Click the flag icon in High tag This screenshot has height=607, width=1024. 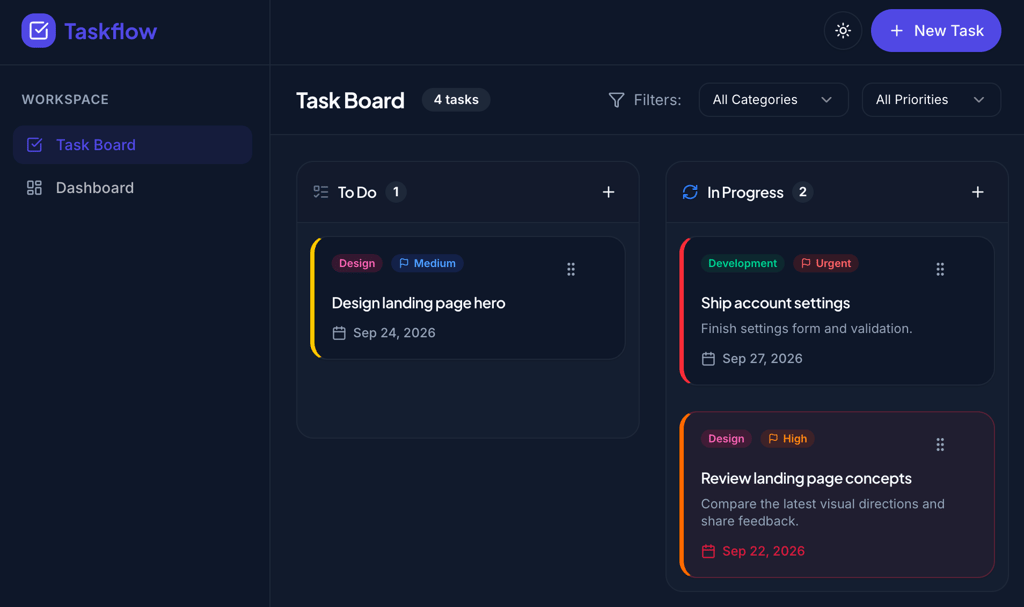point(773,438)
